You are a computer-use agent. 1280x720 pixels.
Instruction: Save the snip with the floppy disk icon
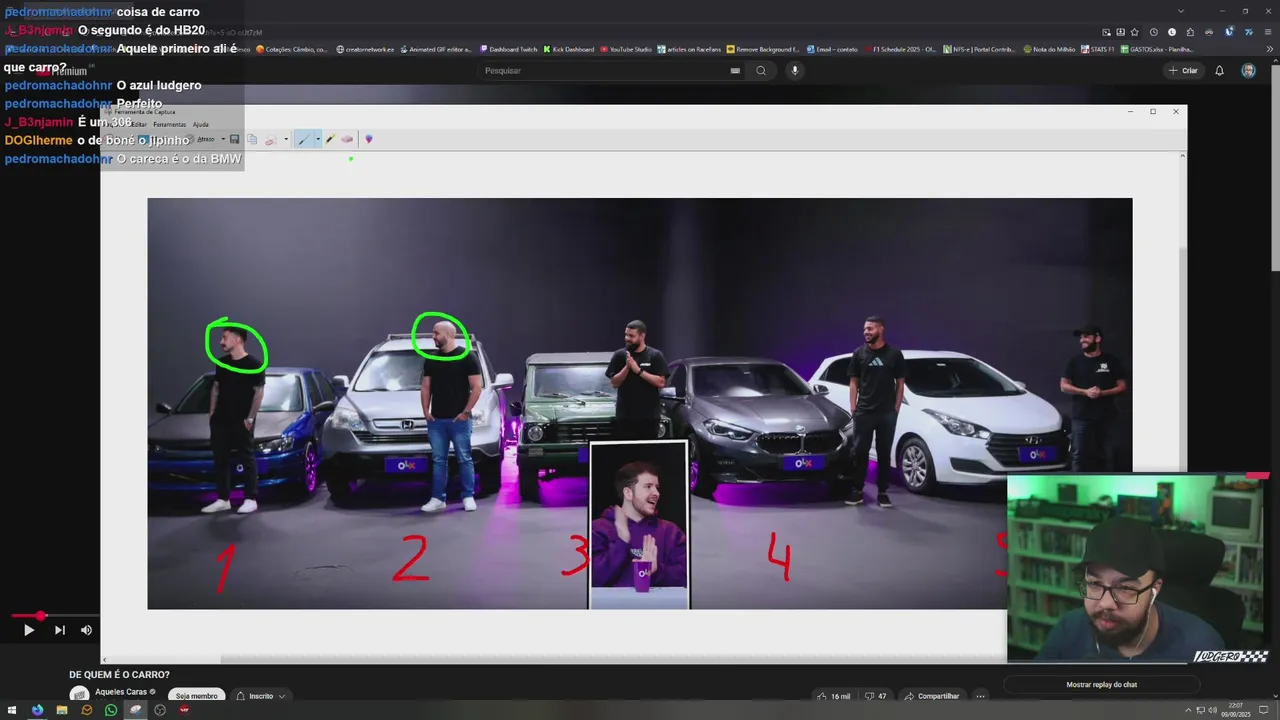click(x=234, y=140)
